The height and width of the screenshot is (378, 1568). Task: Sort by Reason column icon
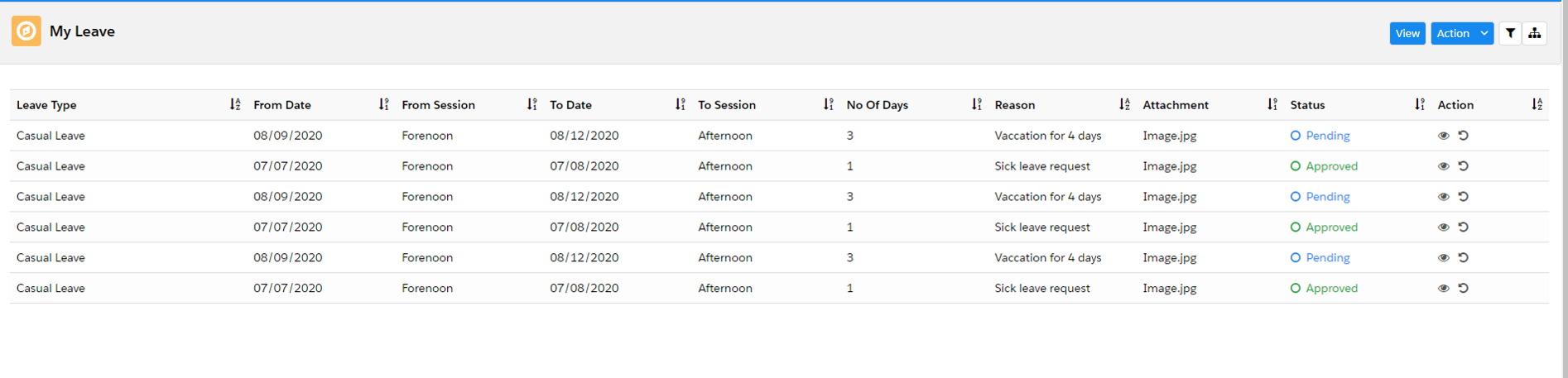(1124, 104)
